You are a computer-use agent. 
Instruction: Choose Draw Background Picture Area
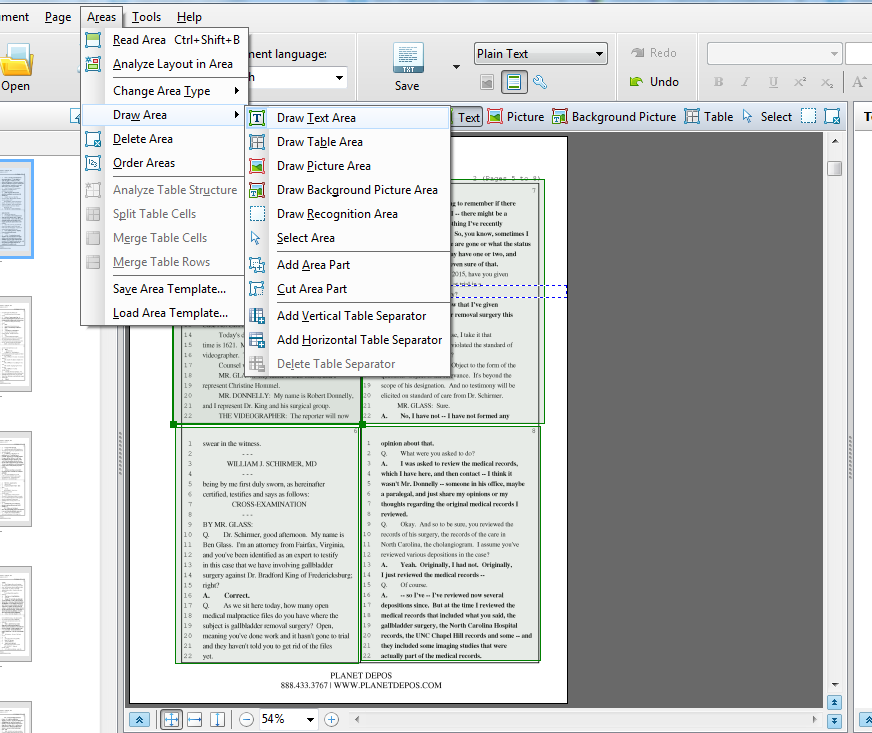(348, 190)
